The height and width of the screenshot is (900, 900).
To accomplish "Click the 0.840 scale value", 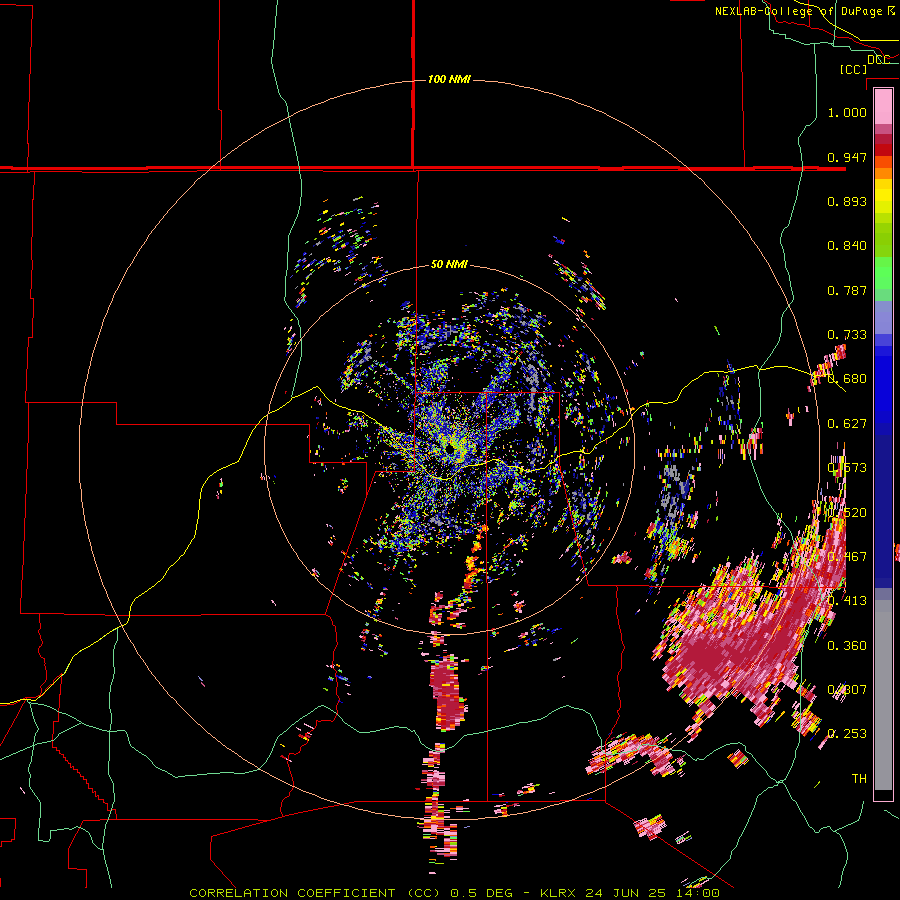I will click(x=847, y=246).
